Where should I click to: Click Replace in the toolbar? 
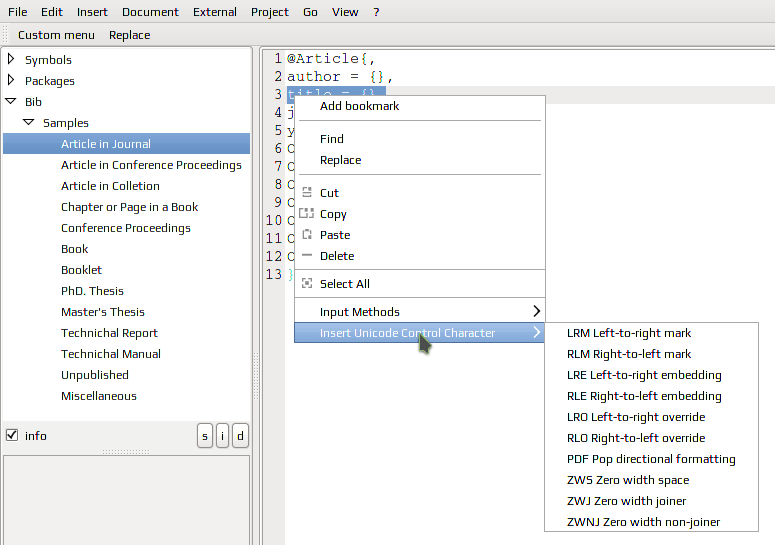(x=129, y=35)
